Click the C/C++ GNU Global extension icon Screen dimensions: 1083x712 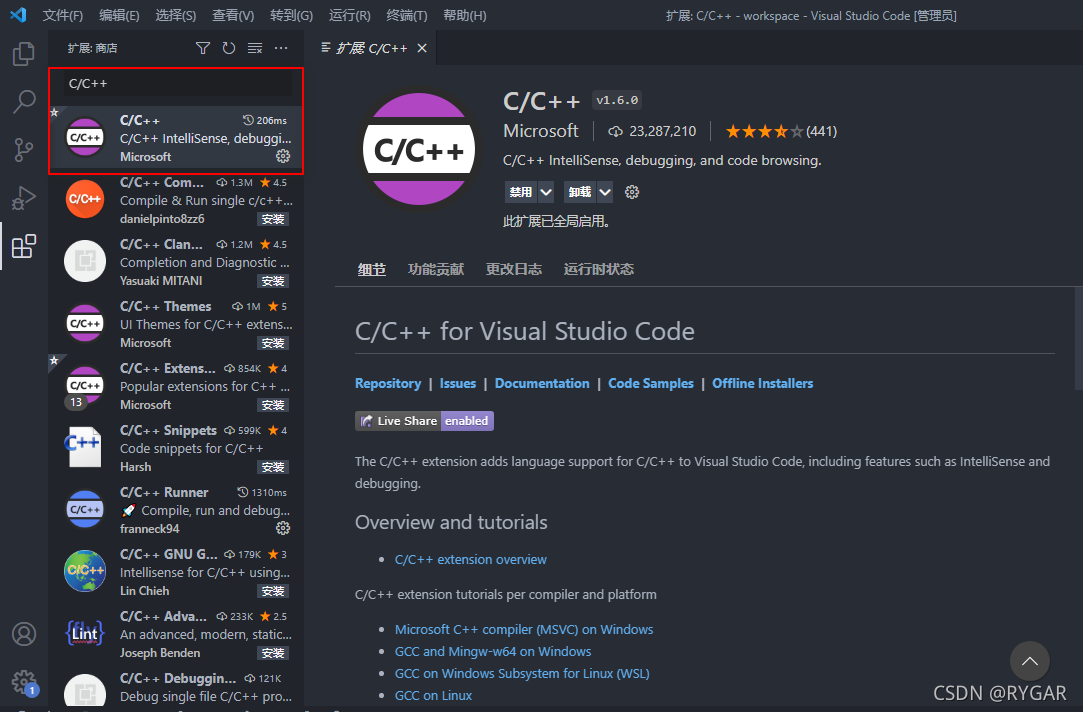click(x=84, y=570)
